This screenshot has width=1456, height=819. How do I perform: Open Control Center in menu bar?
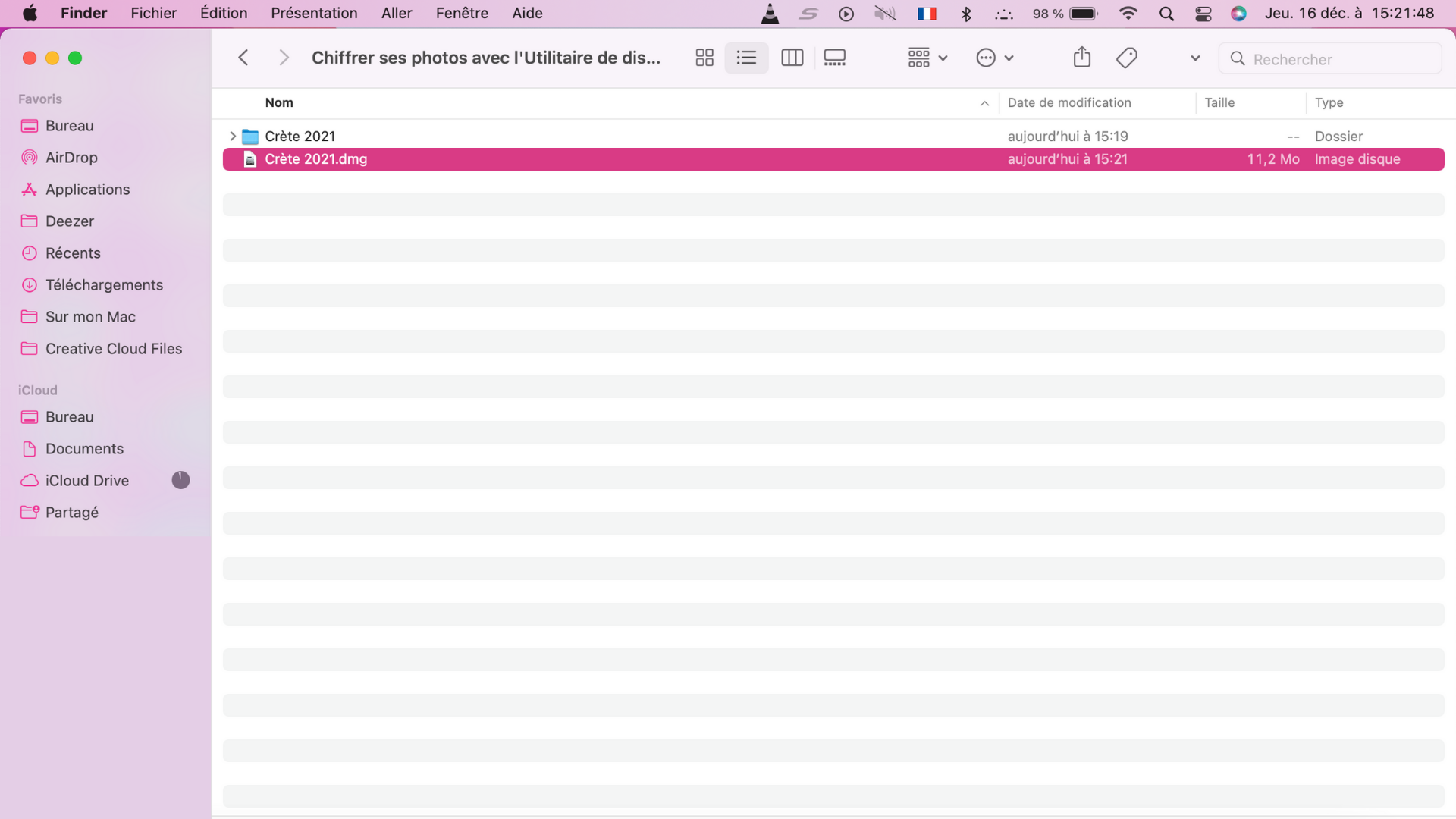click(x=1203, y=14)
